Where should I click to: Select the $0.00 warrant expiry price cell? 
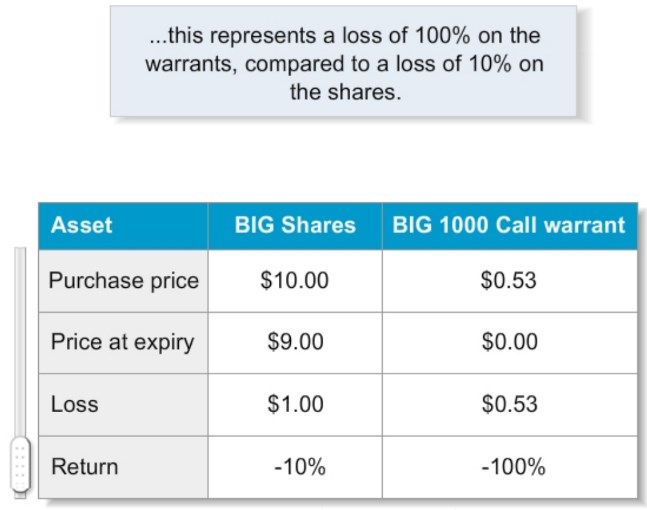pos(509,342)
